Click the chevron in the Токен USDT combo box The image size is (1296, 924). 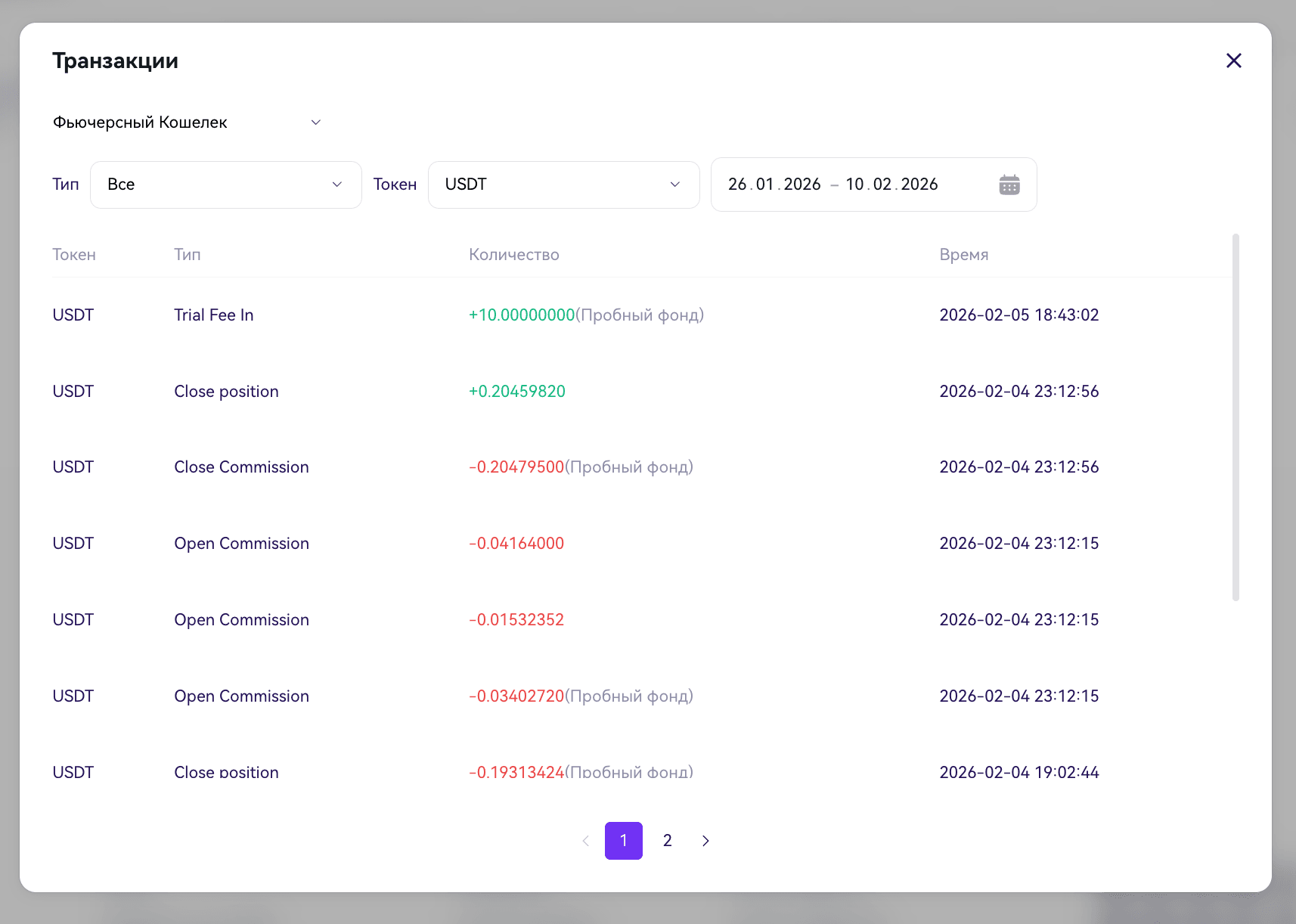coord(674,184)
